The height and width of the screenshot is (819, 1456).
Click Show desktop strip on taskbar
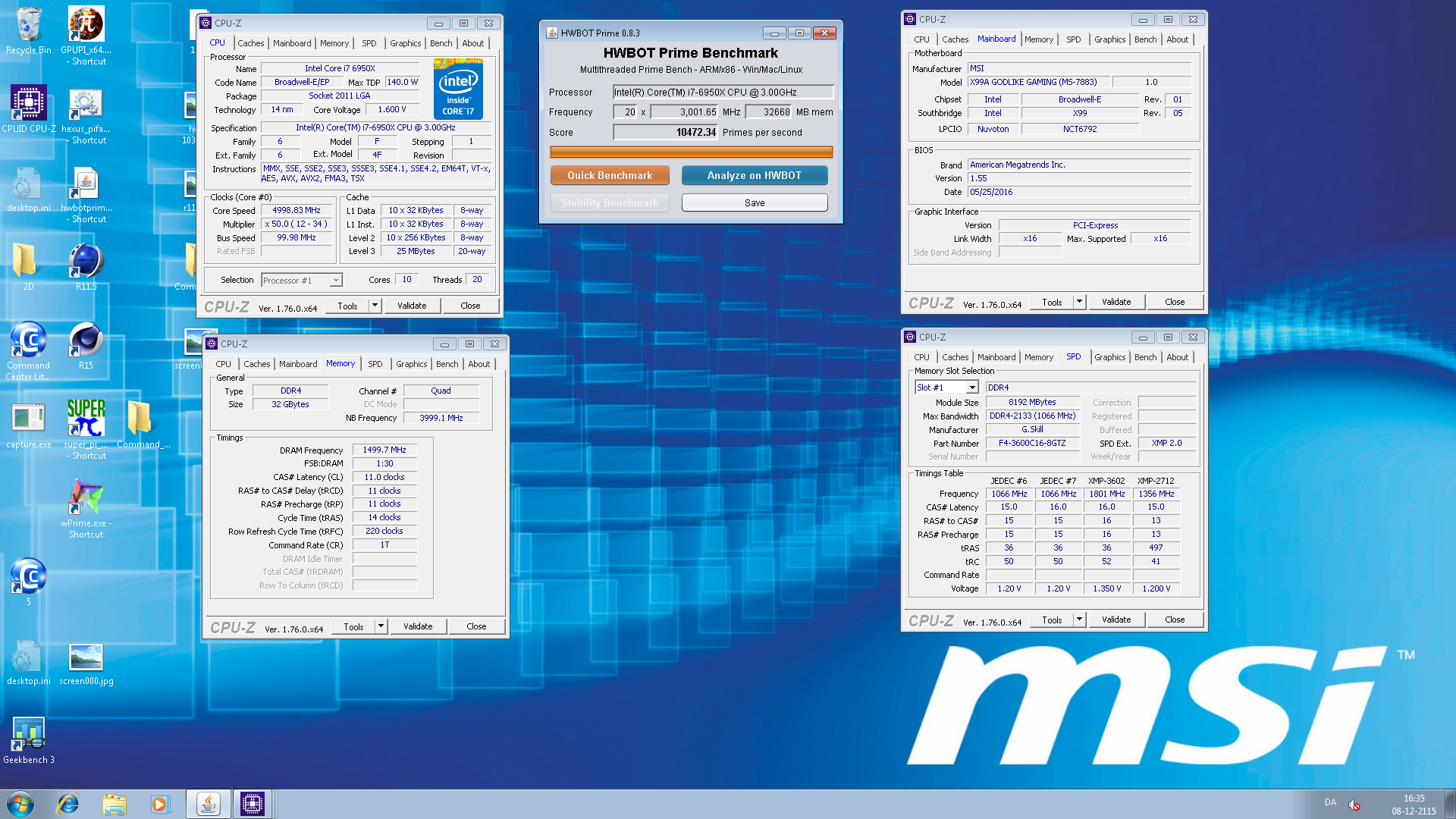click(1451, 804)
